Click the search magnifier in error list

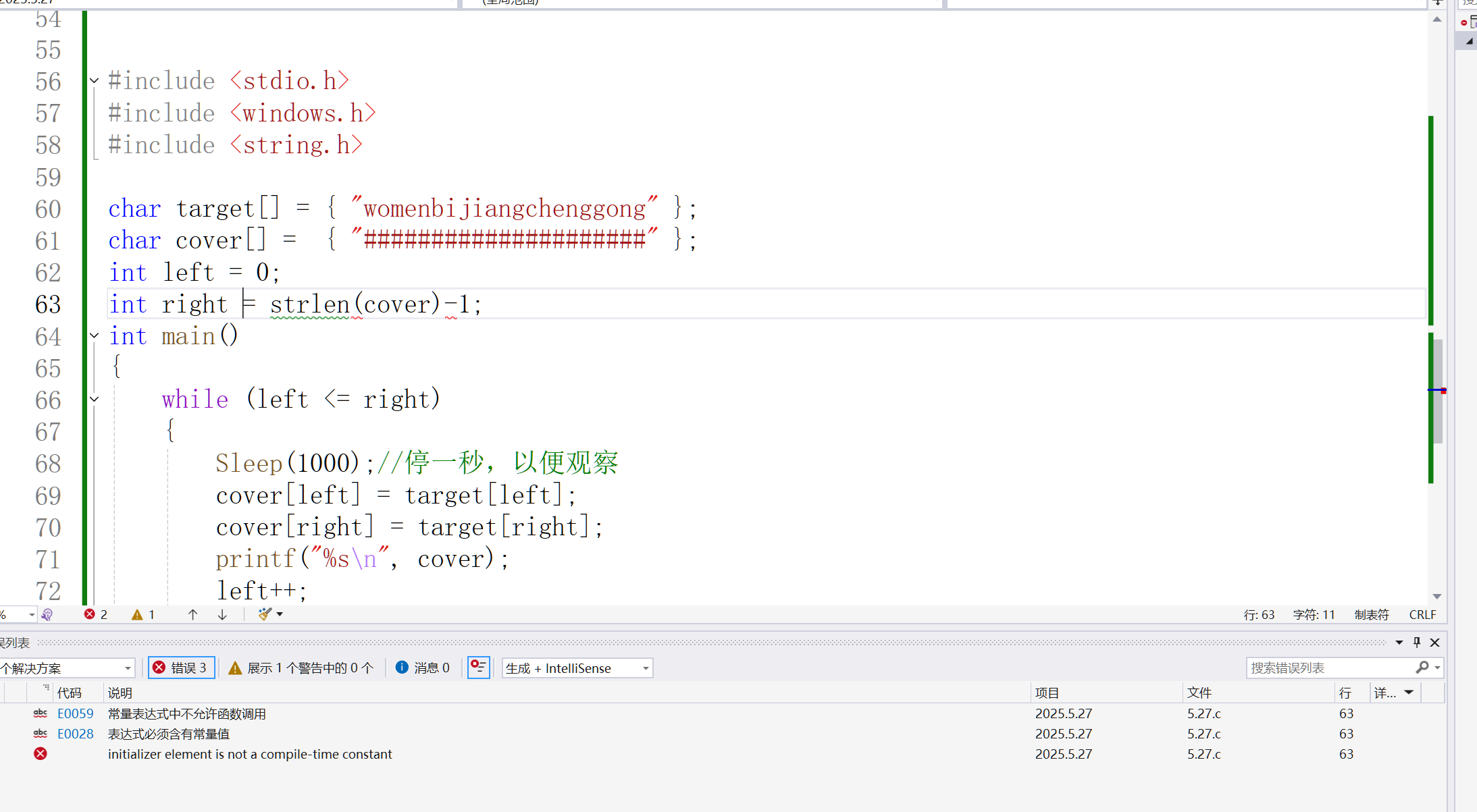tap(1422, 668)
